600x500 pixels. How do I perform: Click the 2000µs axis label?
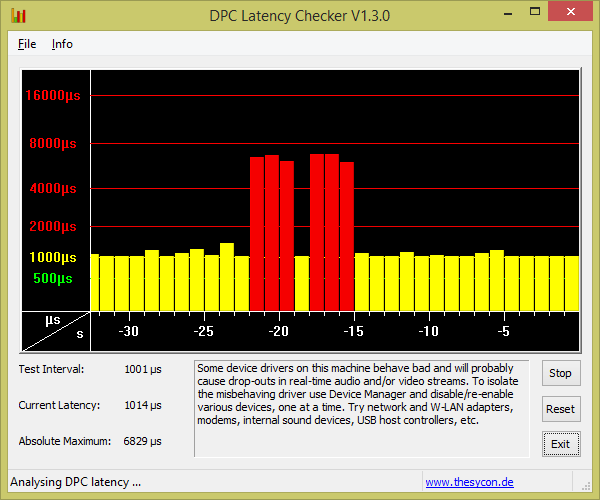(53, 226)
